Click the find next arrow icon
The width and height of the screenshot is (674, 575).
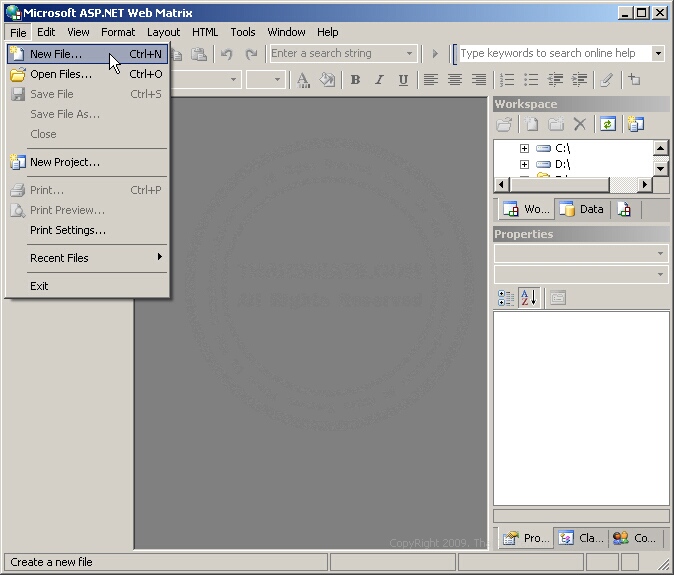(x=435, y=54)
